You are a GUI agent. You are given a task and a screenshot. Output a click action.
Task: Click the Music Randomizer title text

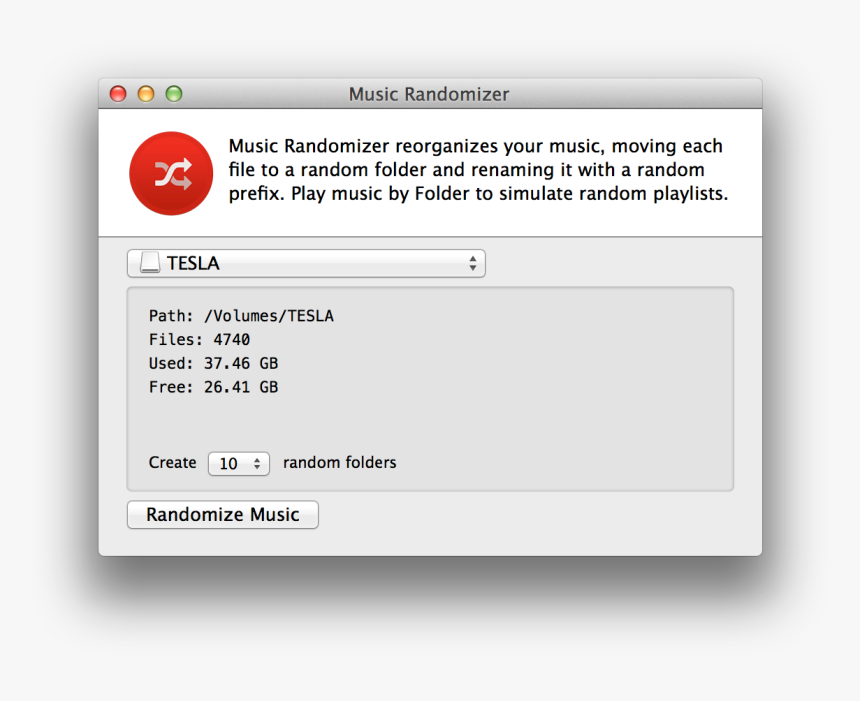click(429, 94)
